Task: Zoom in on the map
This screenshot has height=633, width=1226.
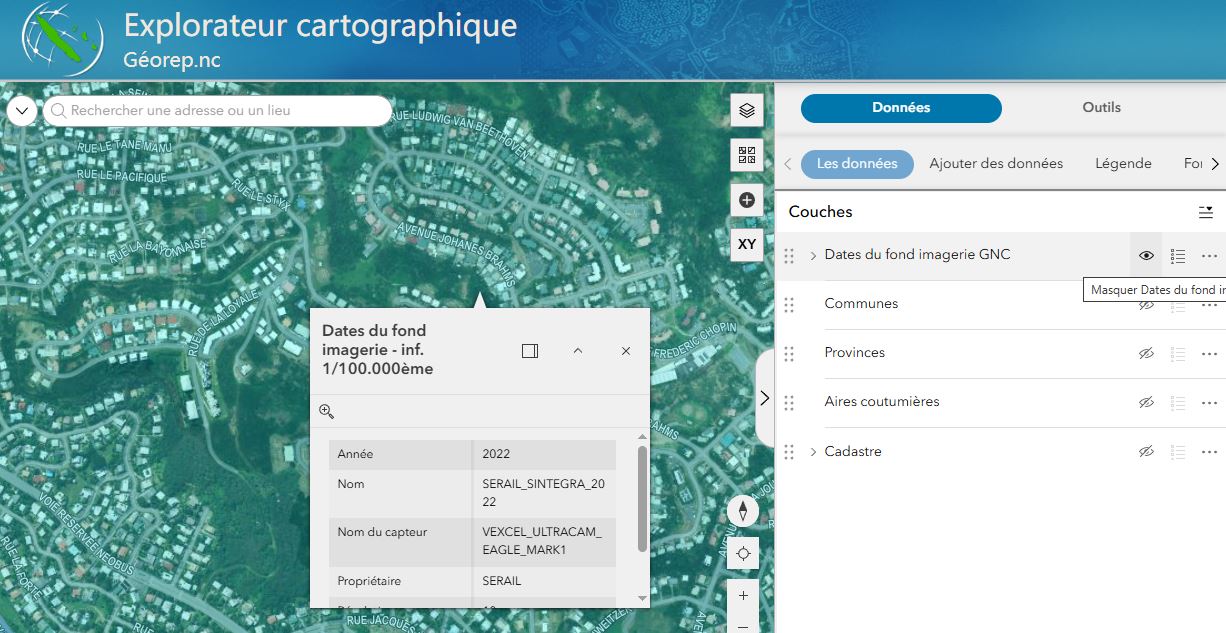Action: [x=743, y=596]
